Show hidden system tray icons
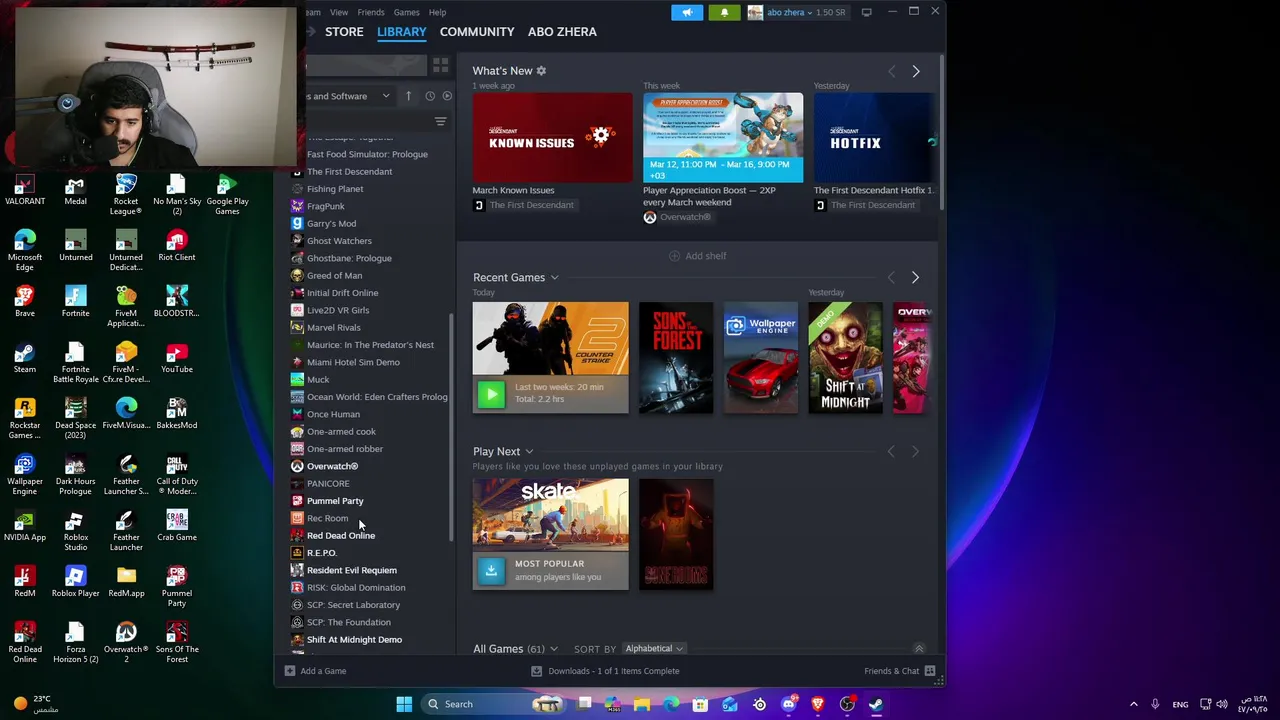Viewport: 1280px width, 720px height. (1133, 704)
